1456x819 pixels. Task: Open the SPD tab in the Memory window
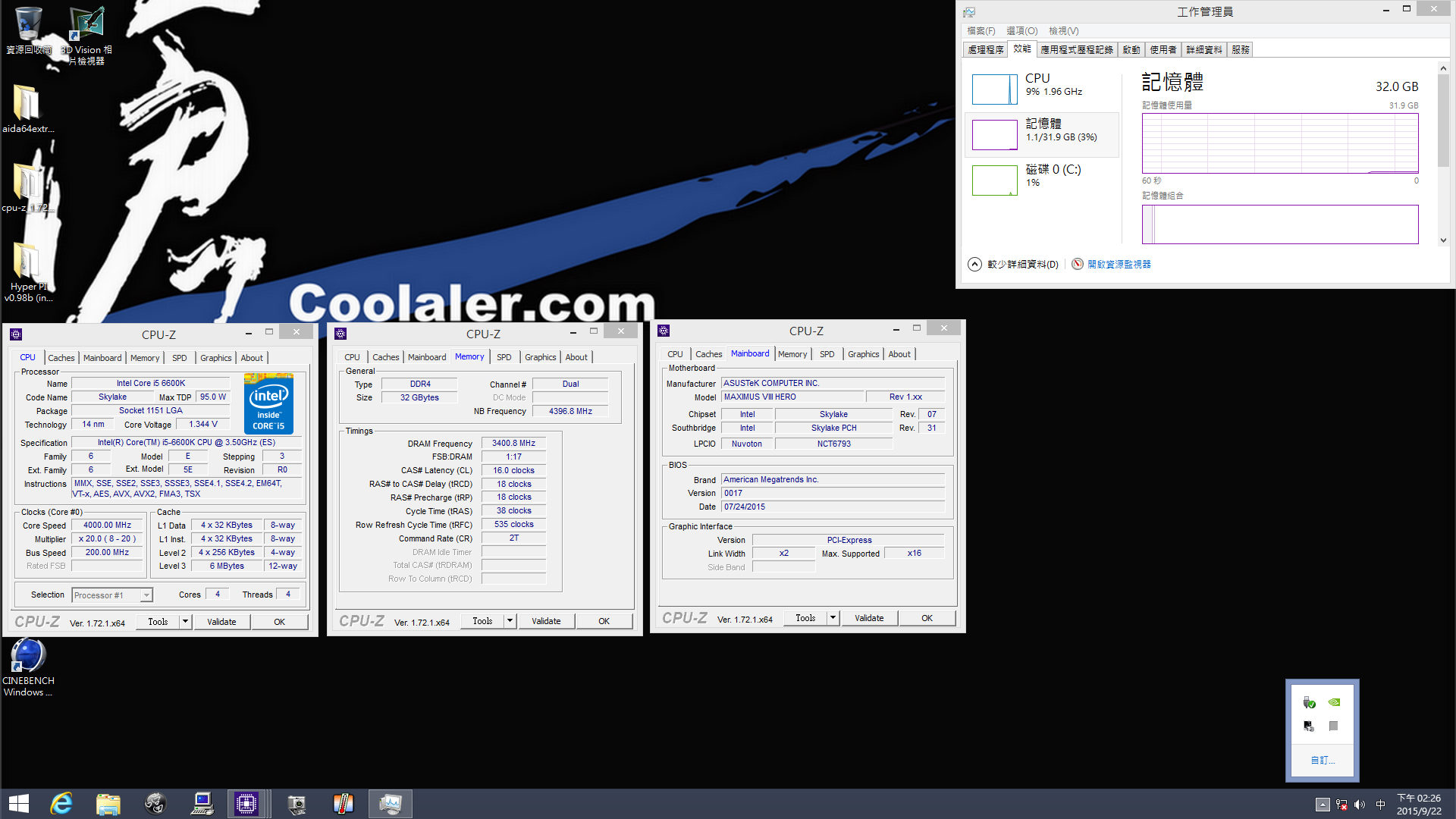(x=504, y=357)
